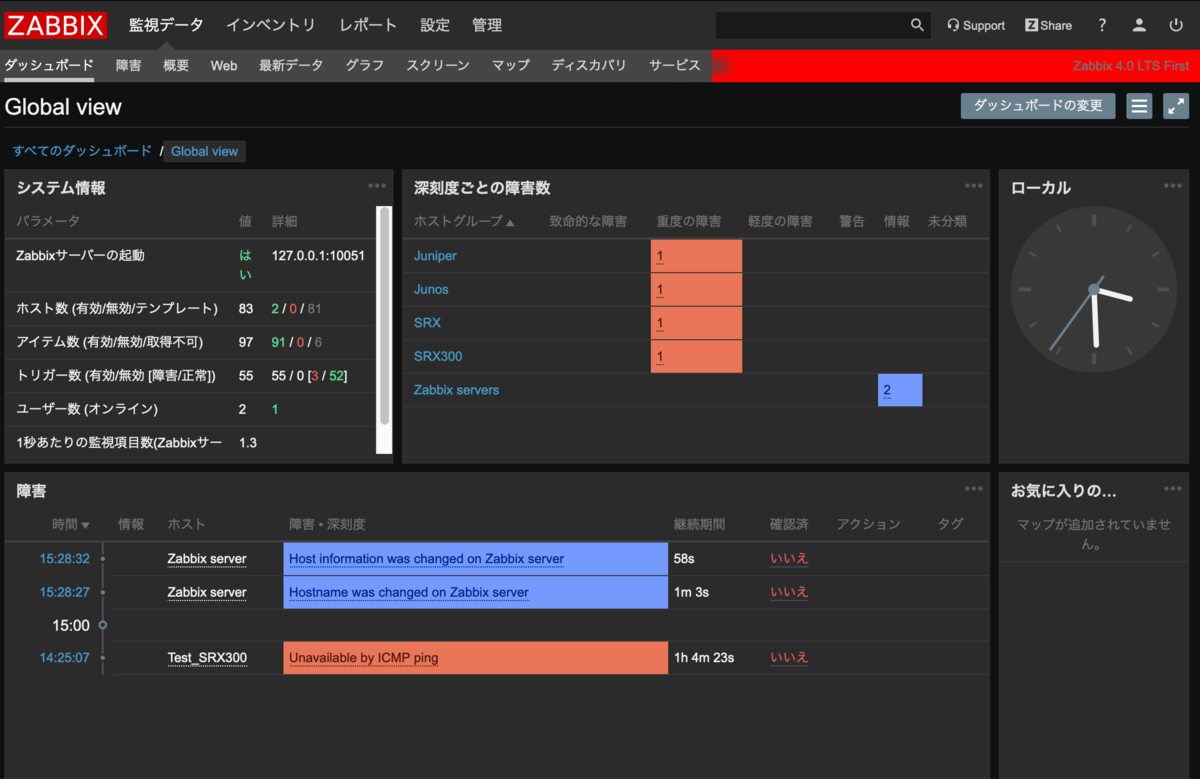Sort by ホストグループ column header
The image size is (1200, 779).
point(464,221)
